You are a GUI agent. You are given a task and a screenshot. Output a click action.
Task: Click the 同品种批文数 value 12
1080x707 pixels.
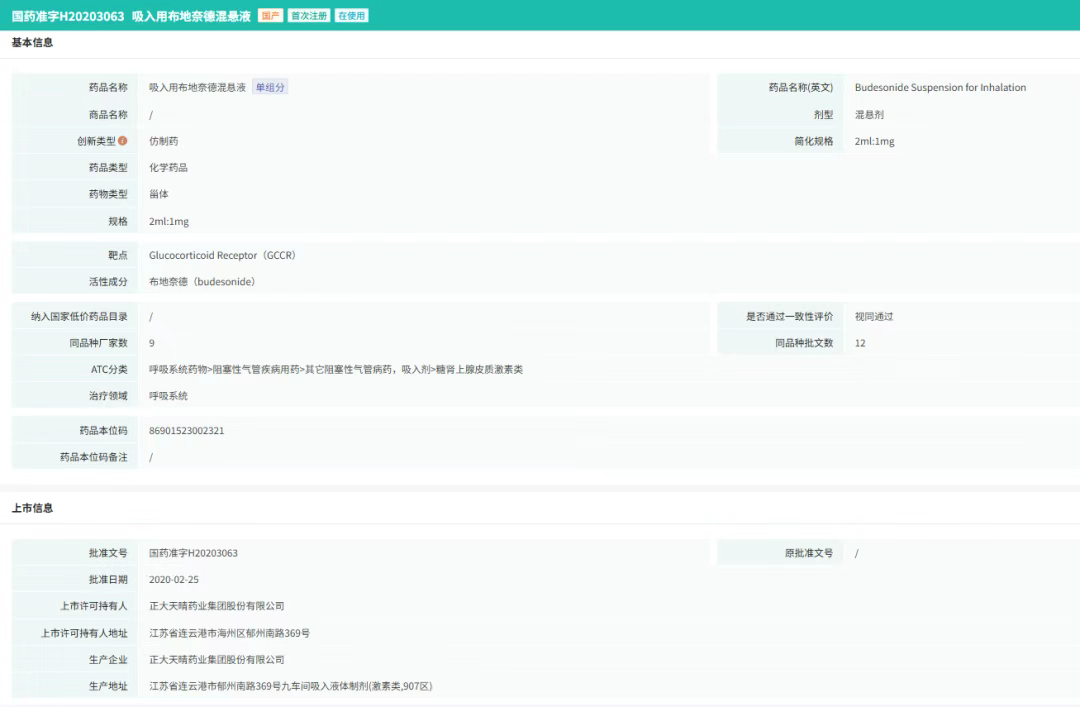860,343
